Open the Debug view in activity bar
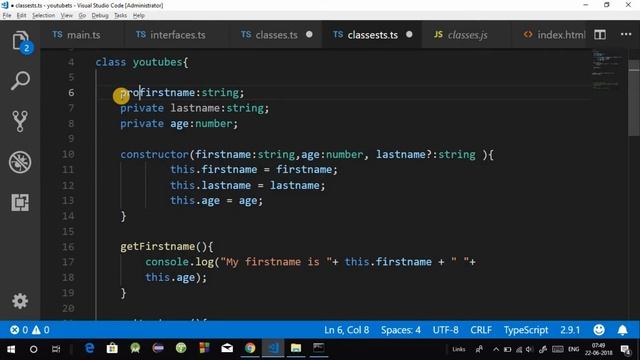The width and height of the screenshot is (640, 360). [20, 162]
